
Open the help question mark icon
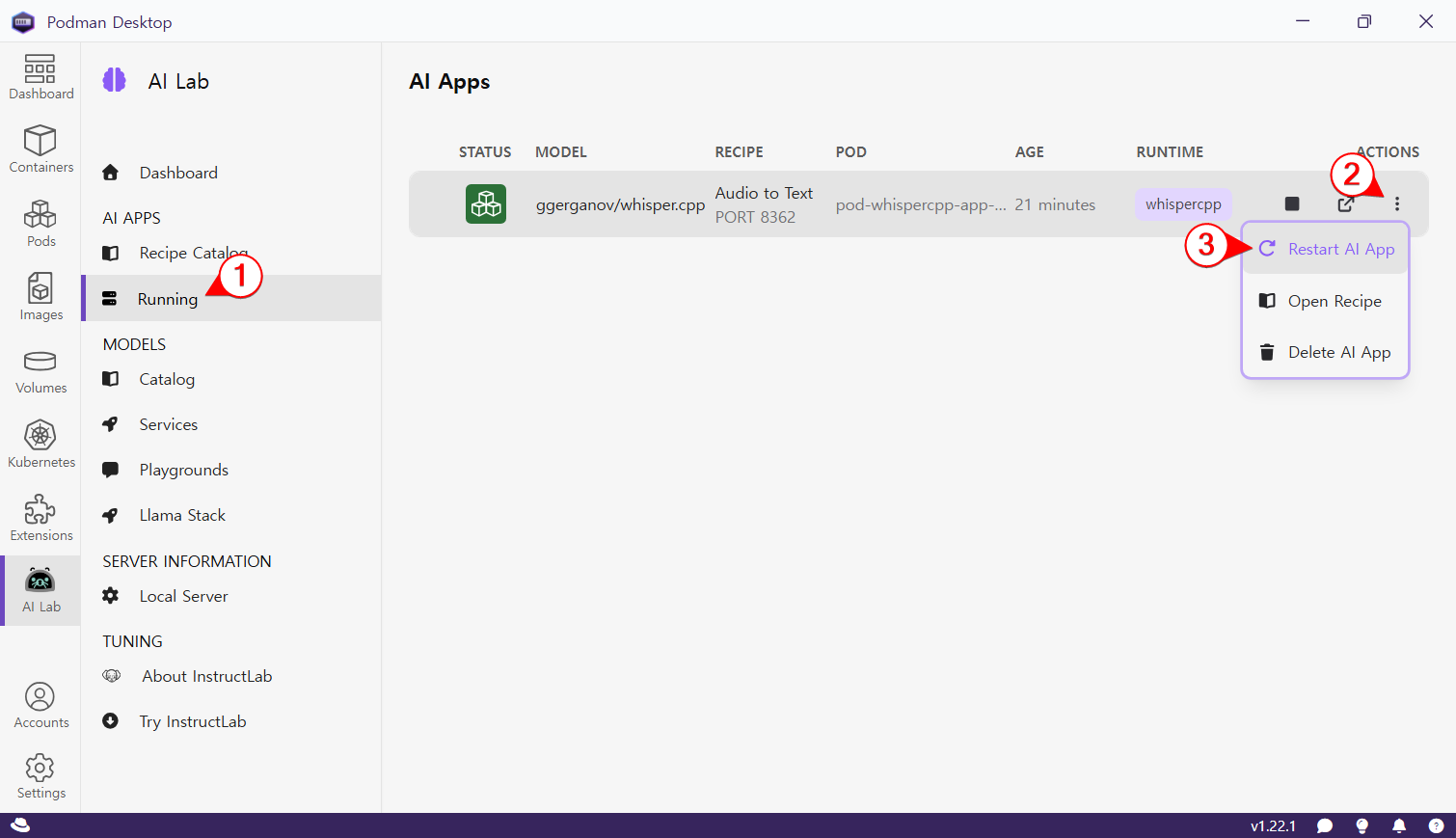[x=1436, y=825]
